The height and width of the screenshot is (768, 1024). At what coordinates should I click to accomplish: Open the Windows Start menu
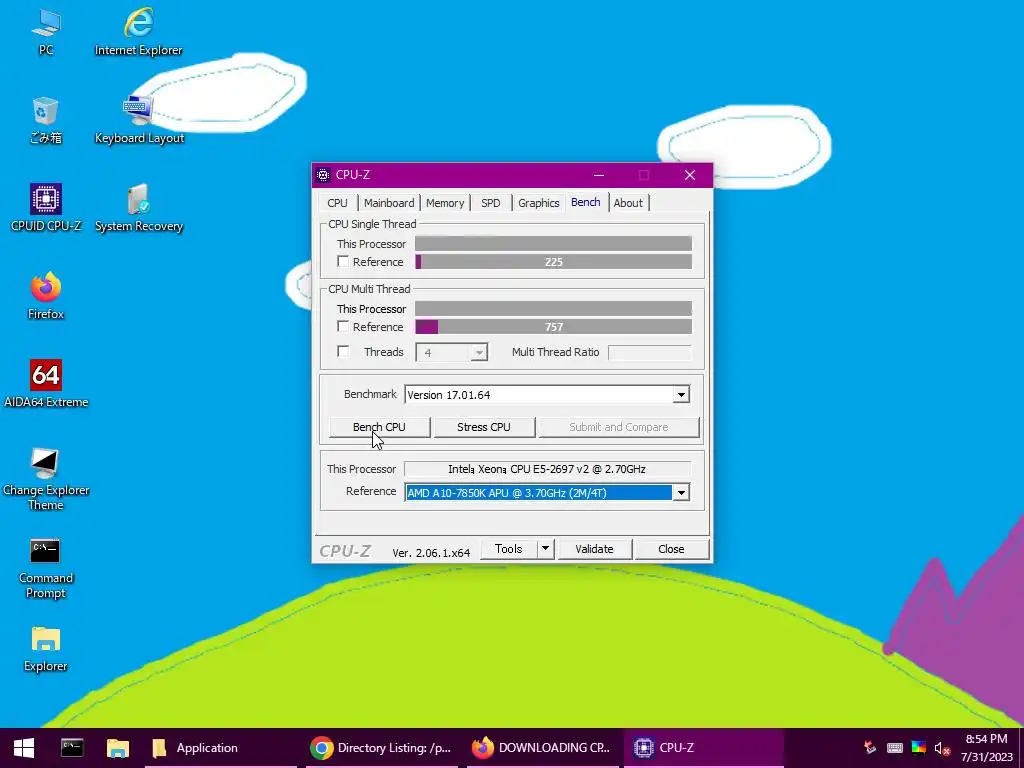point(24,748)
